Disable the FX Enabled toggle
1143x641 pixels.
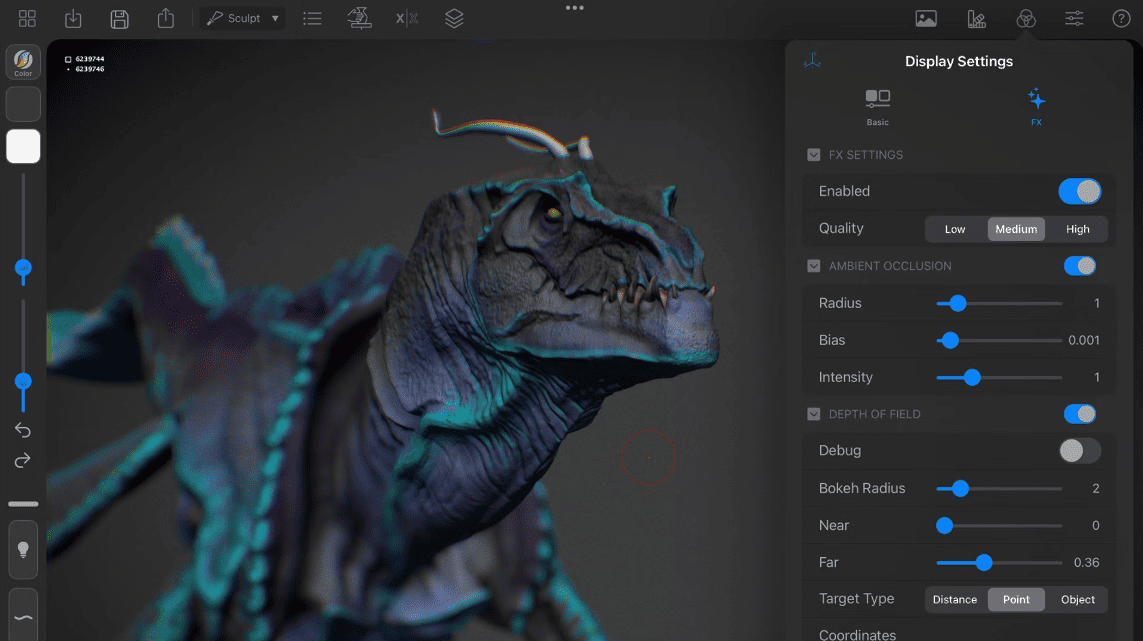point(1080,191)
